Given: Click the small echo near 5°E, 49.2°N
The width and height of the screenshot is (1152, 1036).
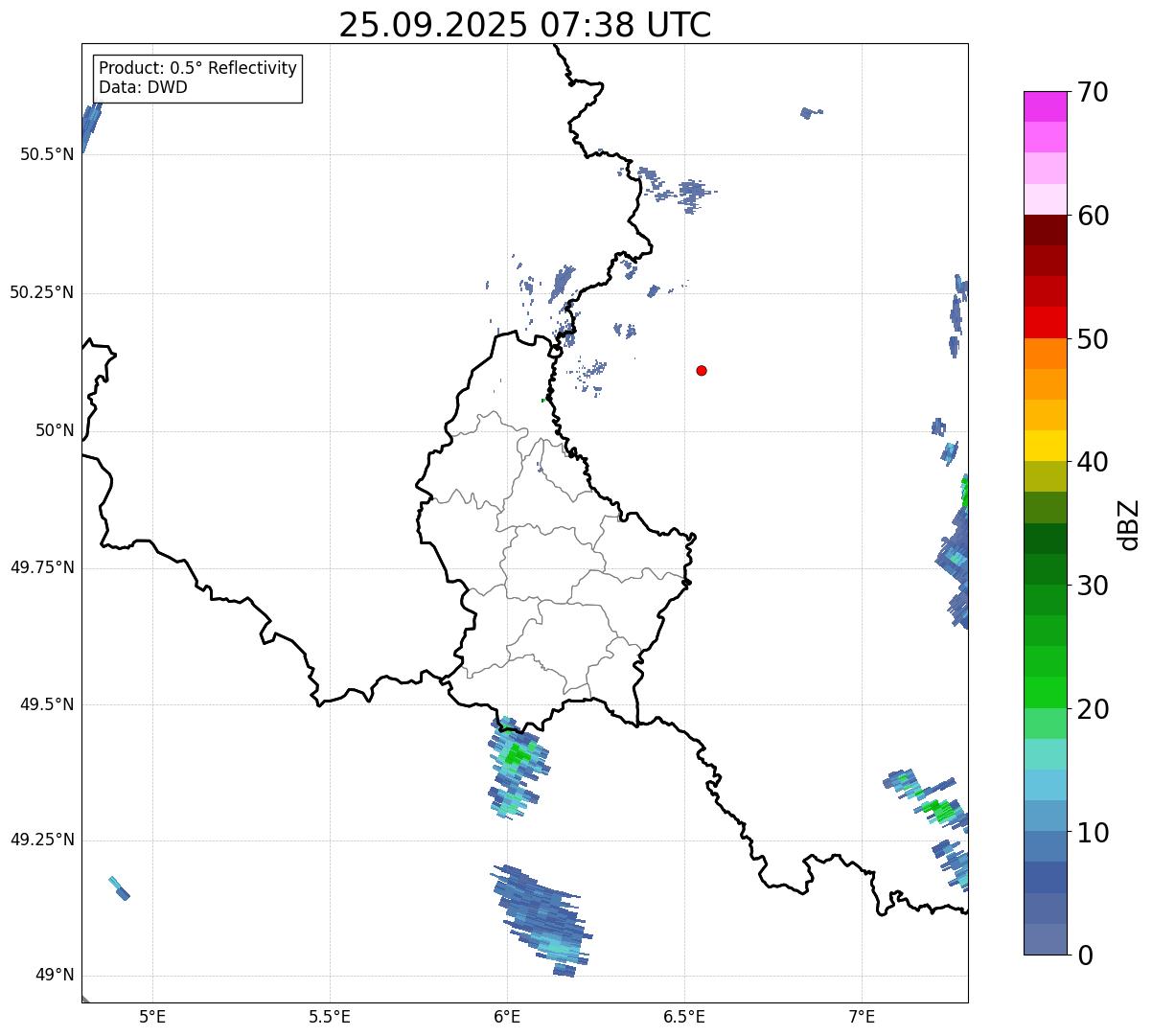Looking at the screenshot, I should pyautogui.click(x=119, y=888).
